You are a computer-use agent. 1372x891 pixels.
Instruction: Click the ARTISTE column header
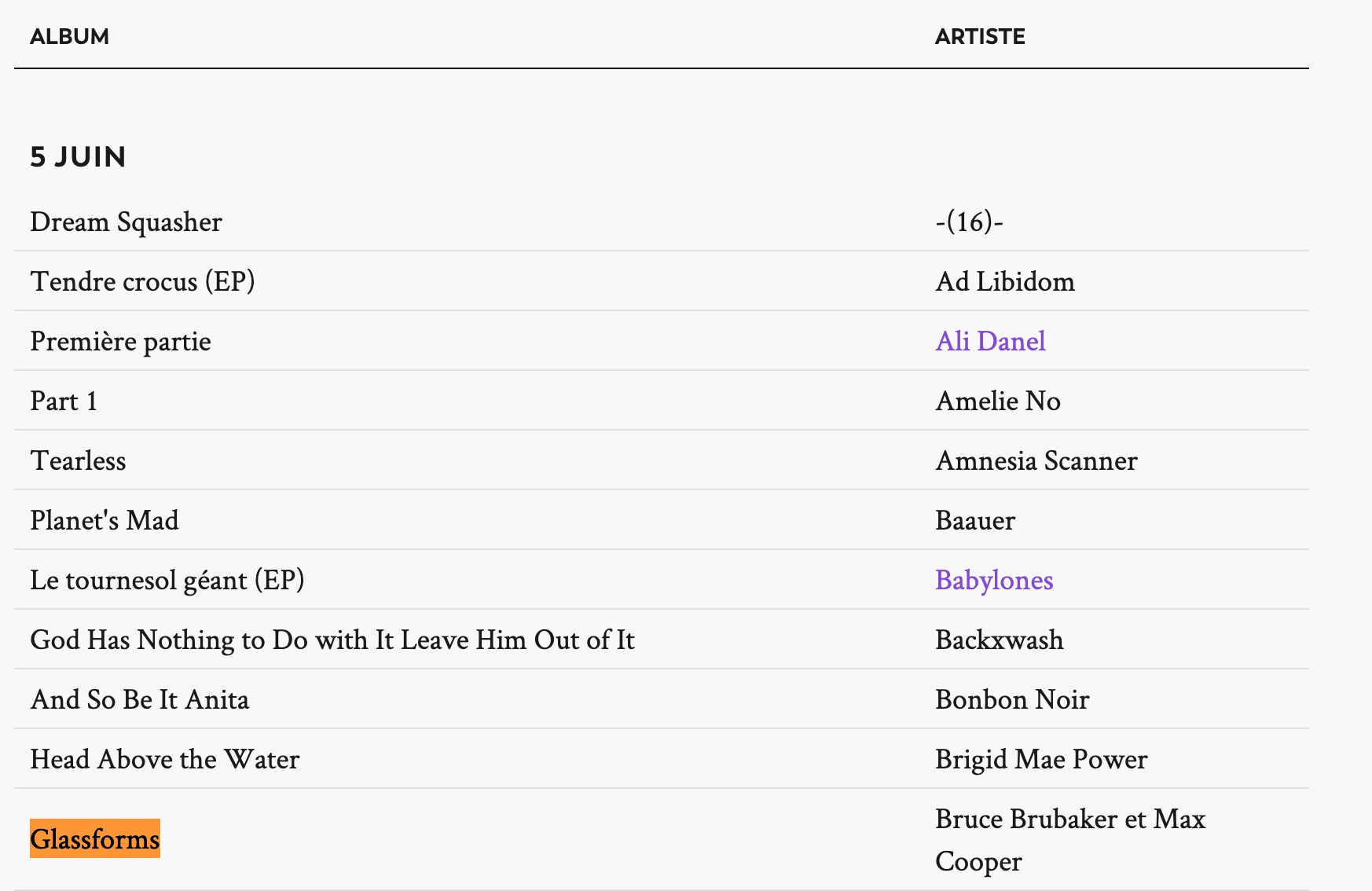[980, 36]
